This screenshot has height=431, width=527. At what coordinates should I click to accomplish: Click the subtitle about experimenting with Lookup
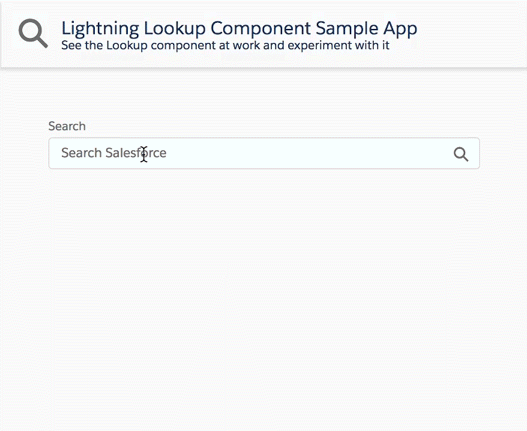tap(225, 45)
